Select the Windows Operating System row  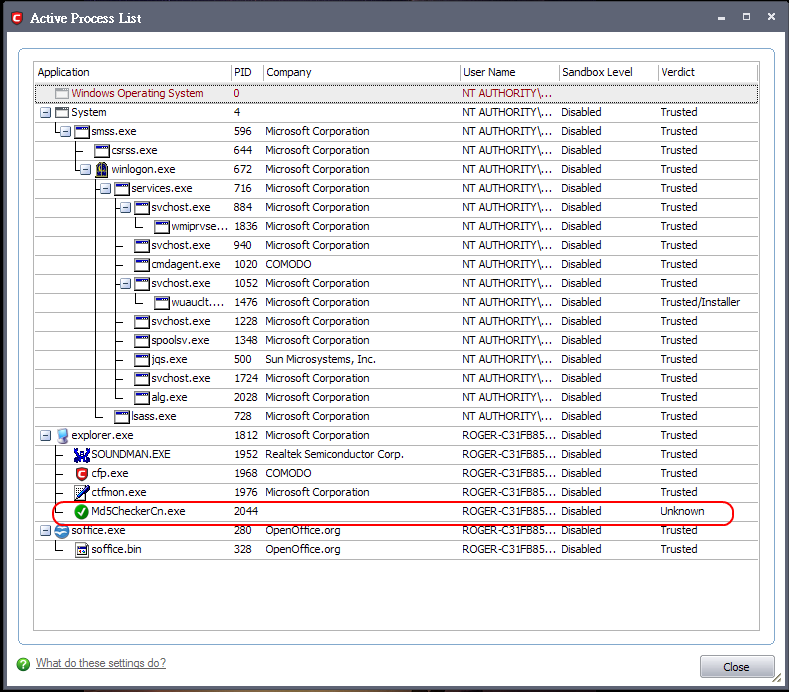coord(396,94)
